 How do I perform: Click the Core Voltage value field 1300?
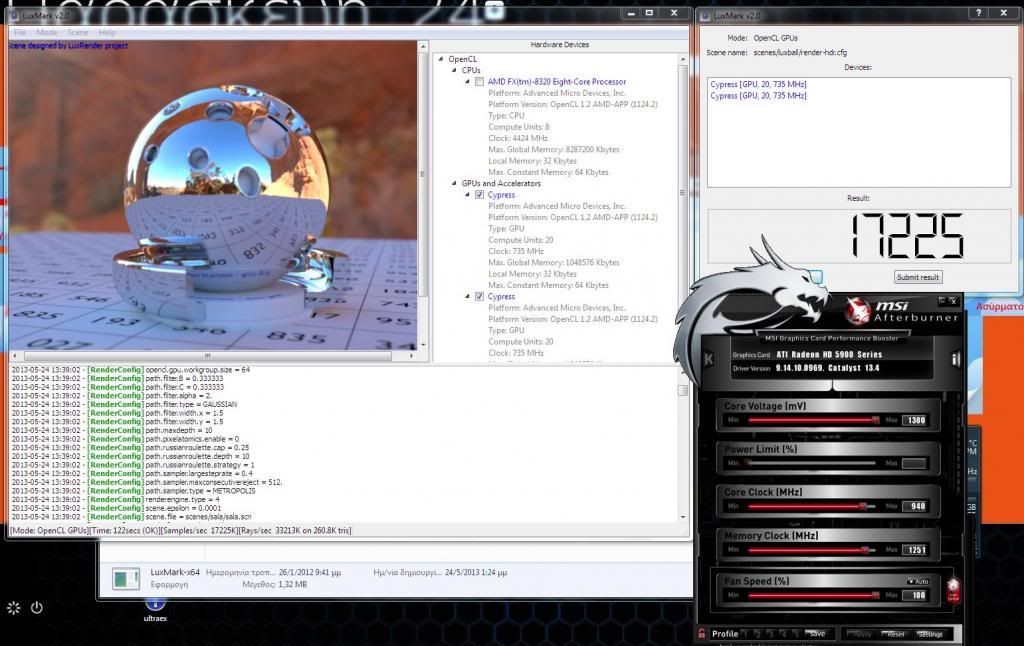[914, 420]
